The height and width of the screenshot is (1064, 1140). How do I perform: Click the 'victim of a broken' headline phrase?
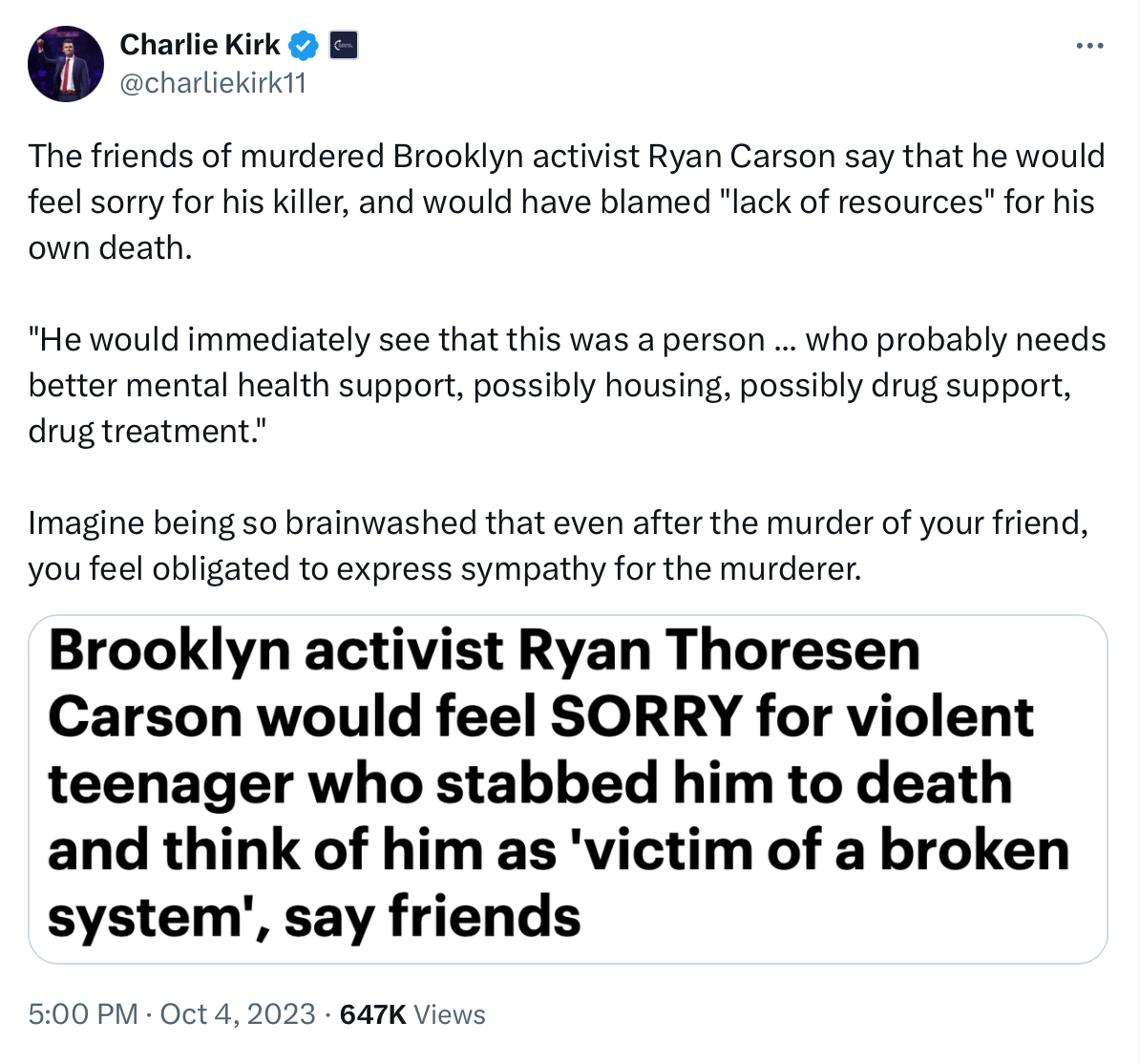(x=826, y=850)
